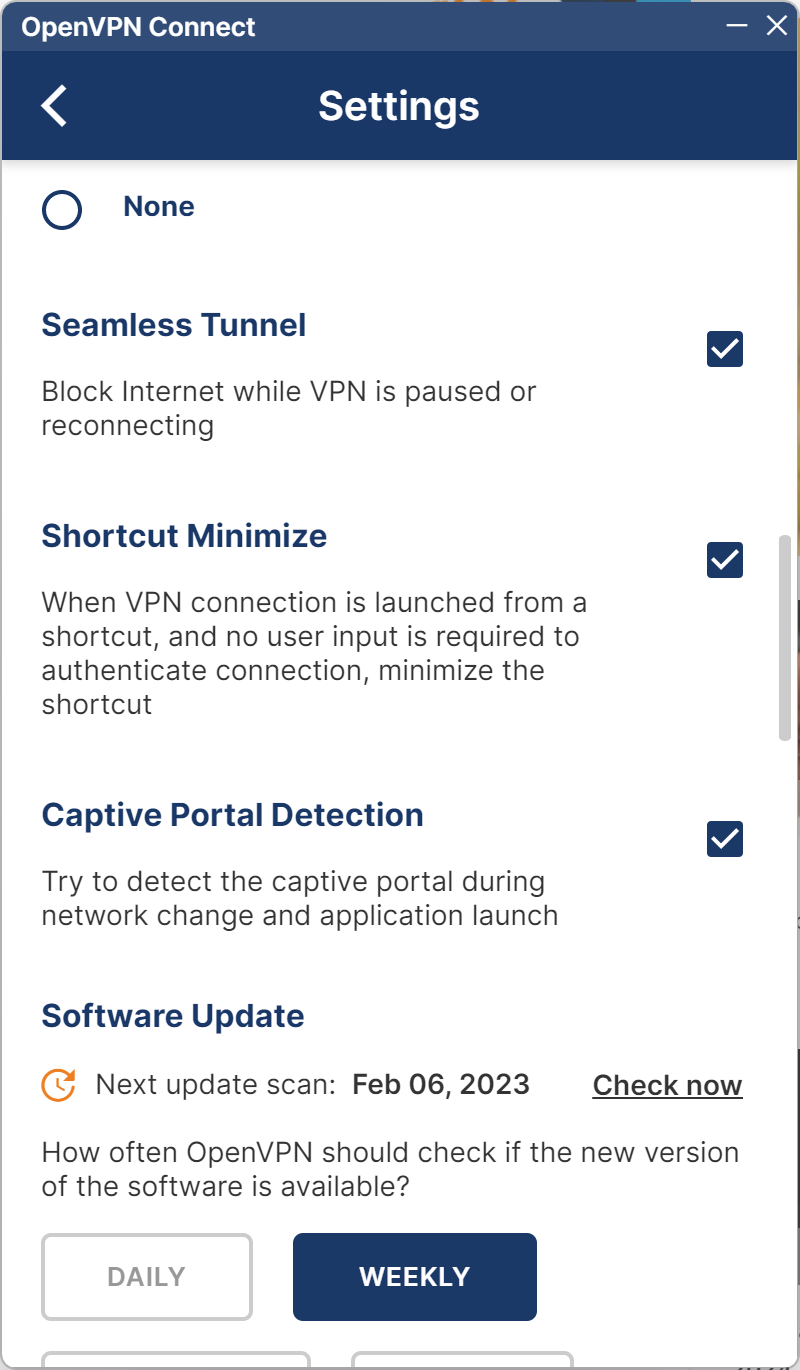Click the orange update scan clock icon

click(x=59, y=1085)
